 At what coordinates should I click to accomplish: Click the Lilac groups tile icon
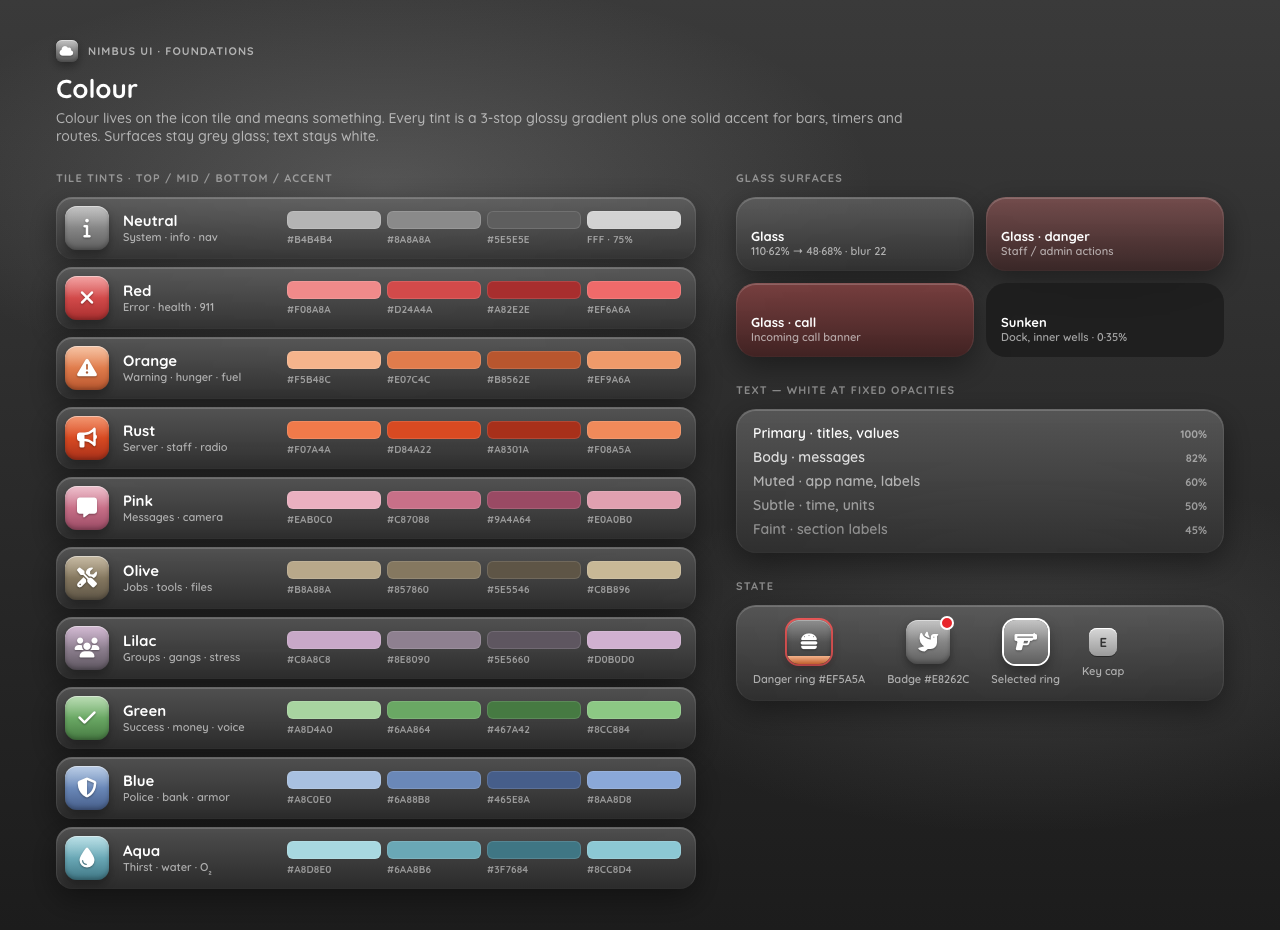point(87,648)
